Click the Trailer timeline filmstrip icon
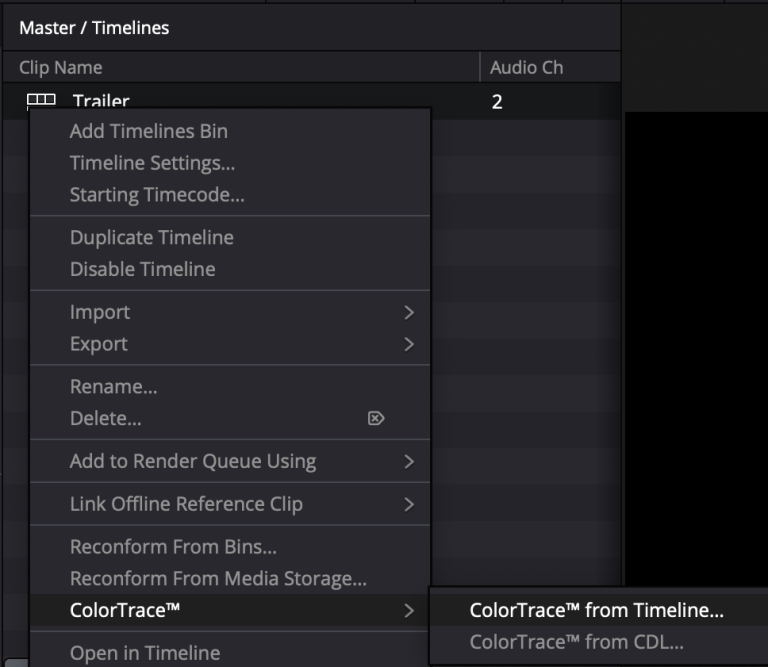Image resolution: width=768 pixels, height=667 pixels. tap(41, 101)
